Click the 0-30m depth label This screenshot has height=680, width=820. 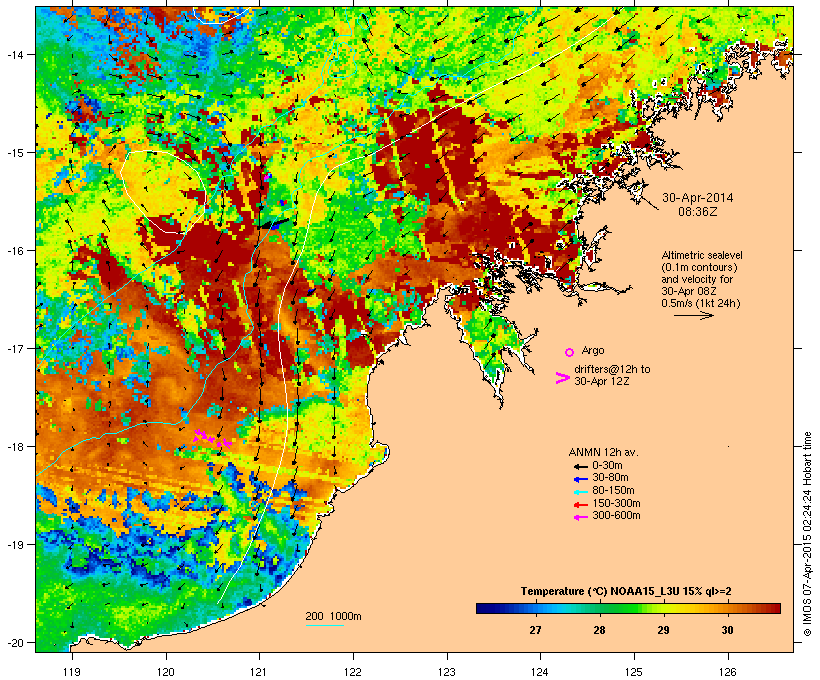(607, 465)
